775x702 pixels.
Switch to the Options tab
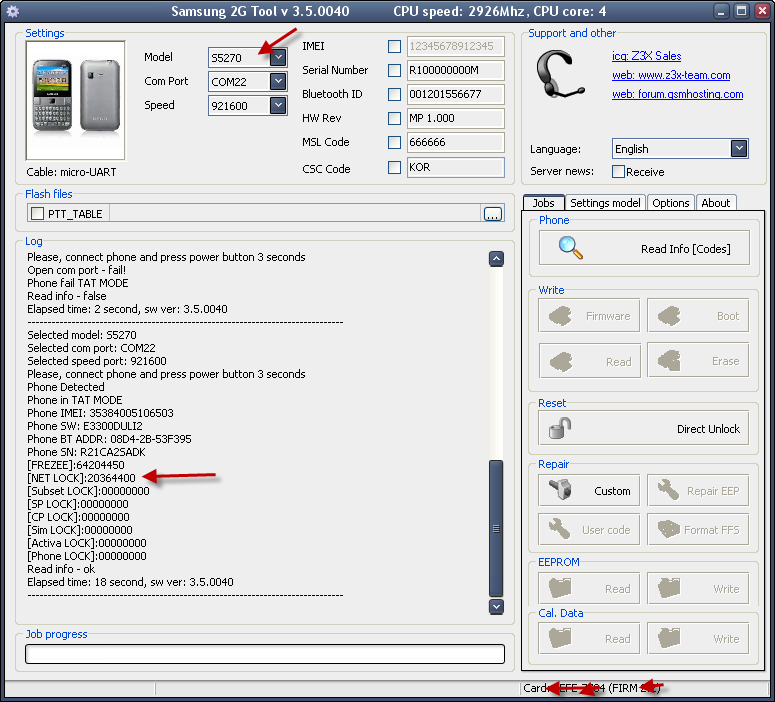(670, 203)
